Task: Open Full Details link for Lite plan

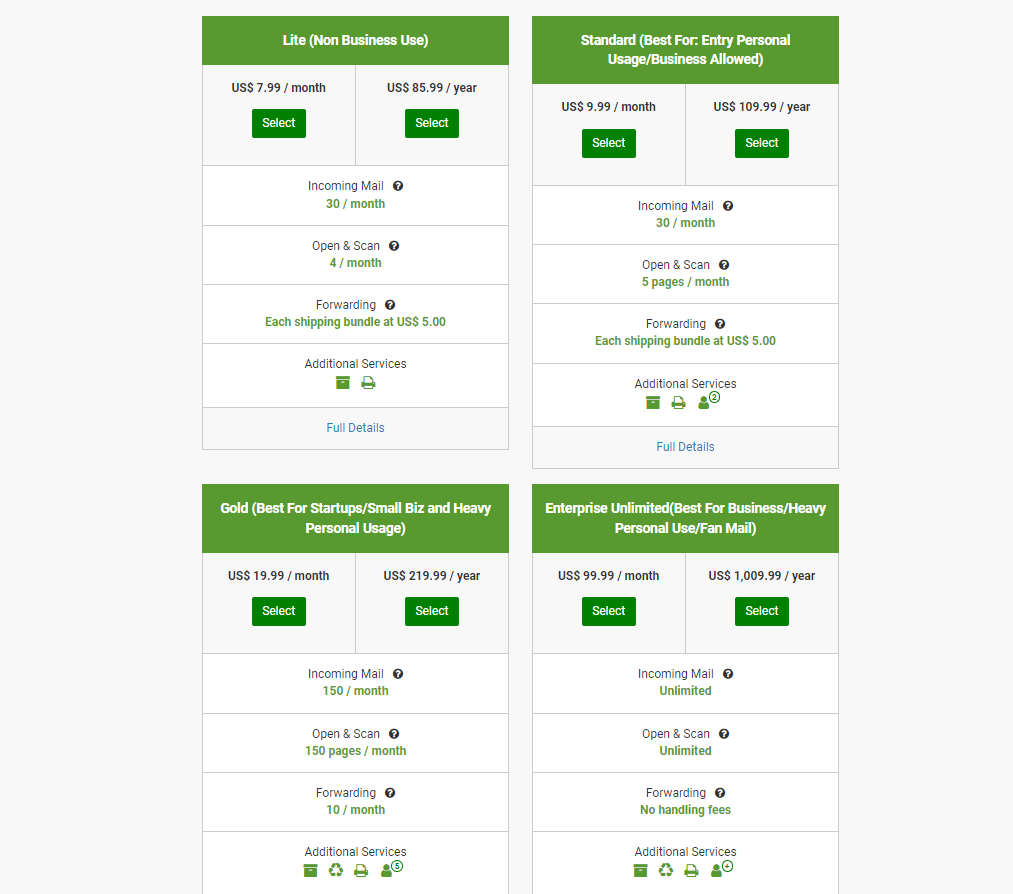Action: pyautogui.click(x=355, y=428)
